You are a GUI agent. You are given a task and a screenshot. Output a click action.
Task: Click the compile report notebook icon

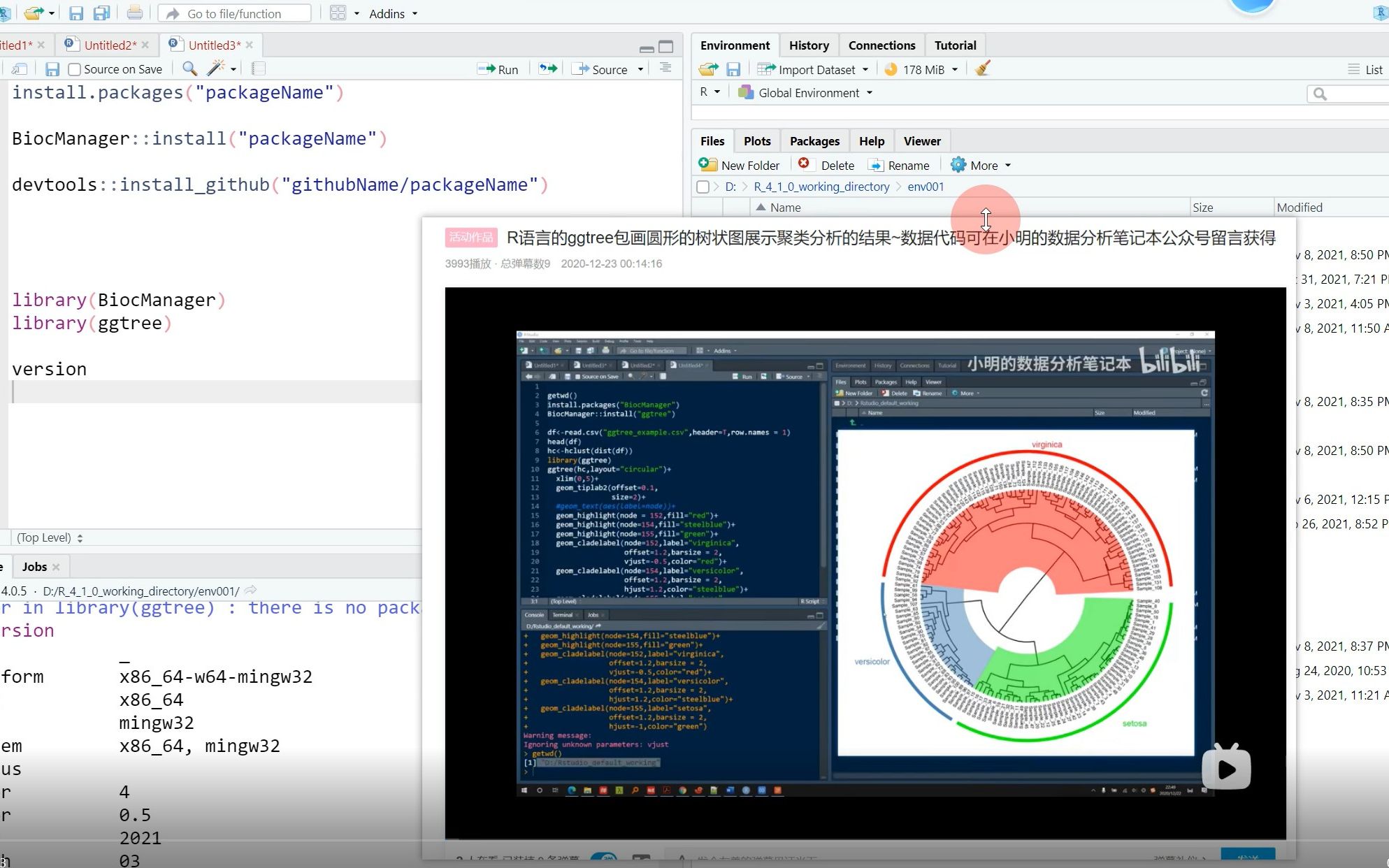point(259,68)
